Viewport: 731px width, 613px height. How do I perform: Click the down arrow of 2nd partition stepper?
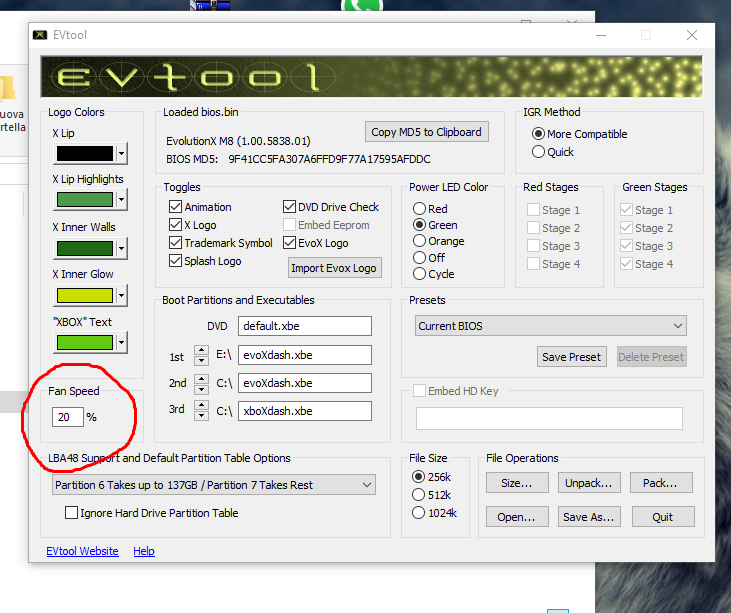(201, 389)
